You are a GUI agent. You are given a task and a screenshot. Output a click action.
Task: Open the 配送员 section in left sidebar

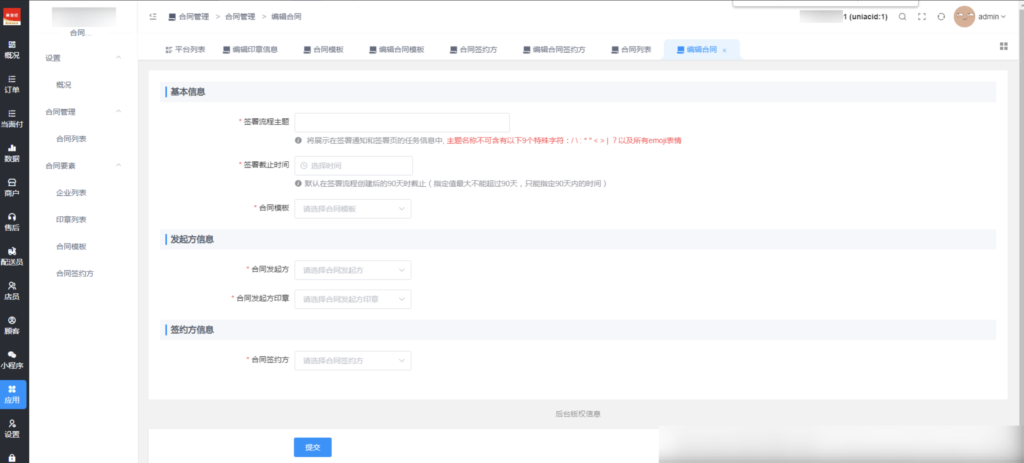(12, 256)
